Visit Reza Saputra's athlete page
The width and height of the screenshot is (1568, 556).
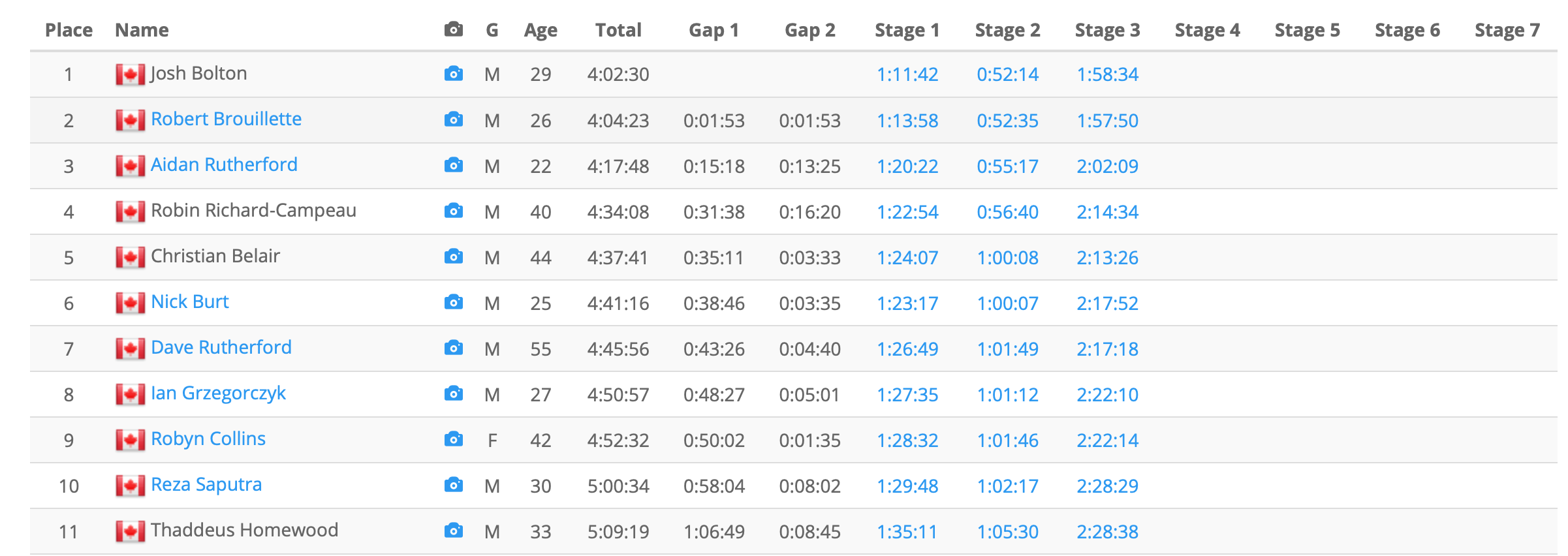(206, 485)
